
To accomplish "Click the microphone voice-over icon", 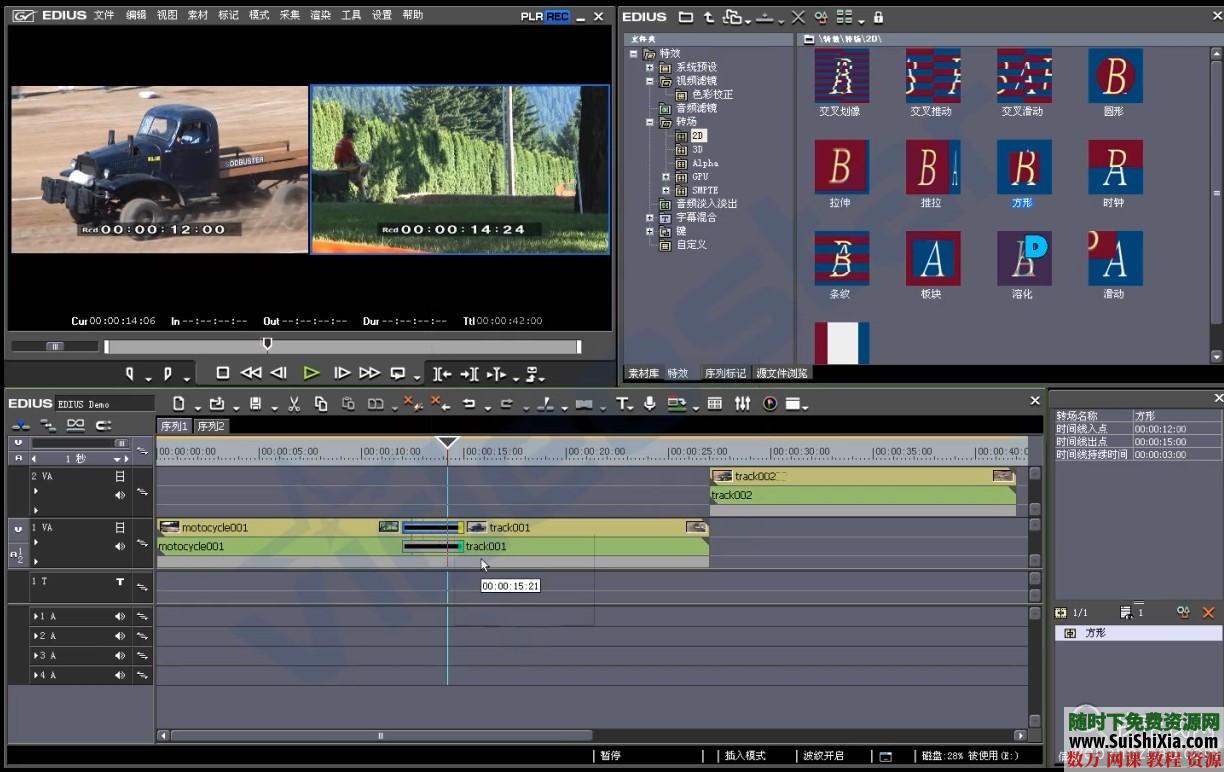I will 650,404.
